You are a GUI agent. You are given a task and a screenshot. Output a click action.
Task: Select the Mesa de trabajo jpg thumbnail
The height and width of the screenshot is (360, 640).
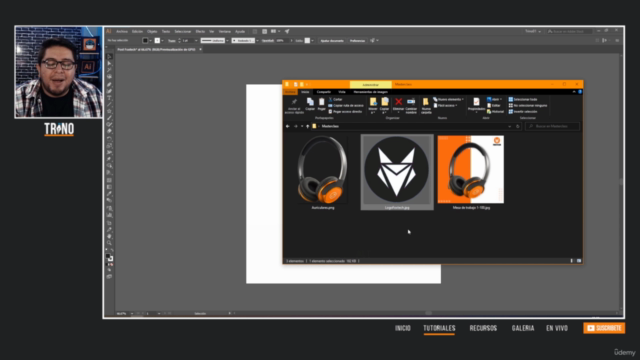click(x=471, y=170)
